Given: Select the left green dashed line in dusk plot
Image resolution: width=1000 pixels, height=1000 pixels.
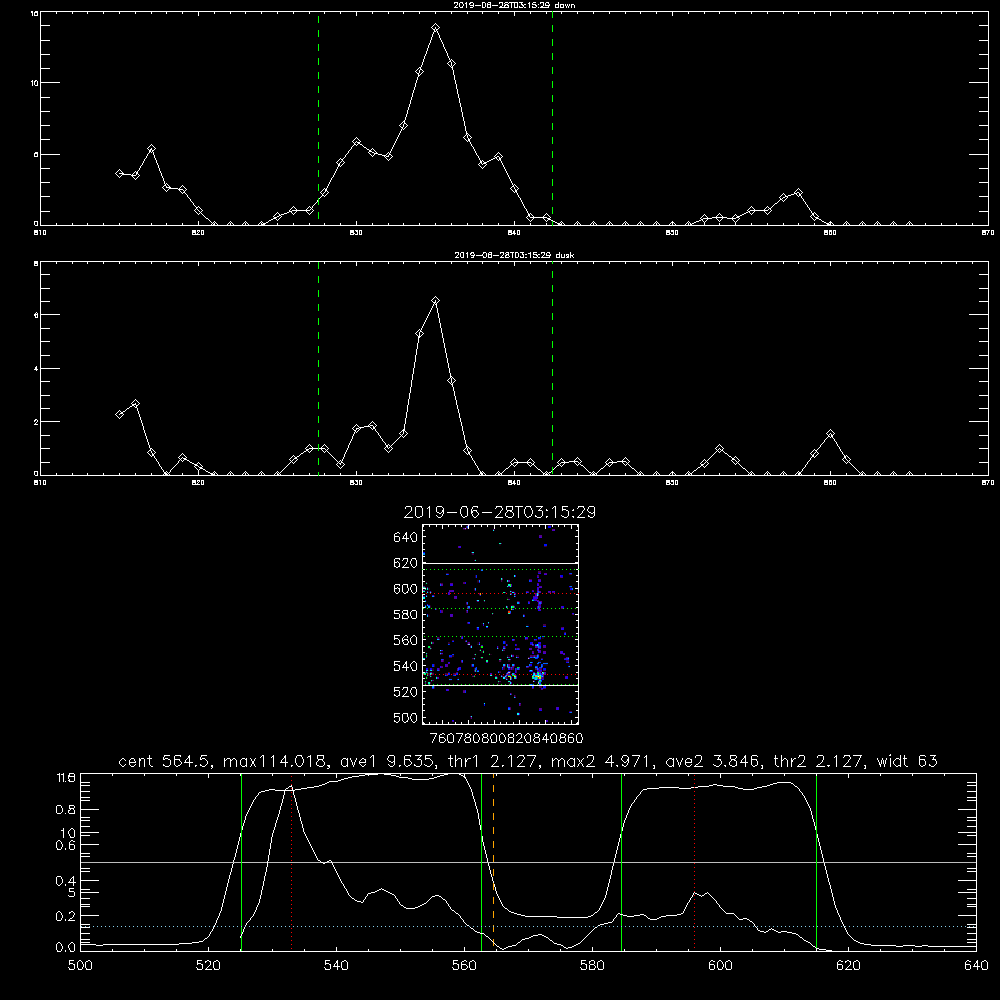Looking at the screenshot, I should (318, 368).
